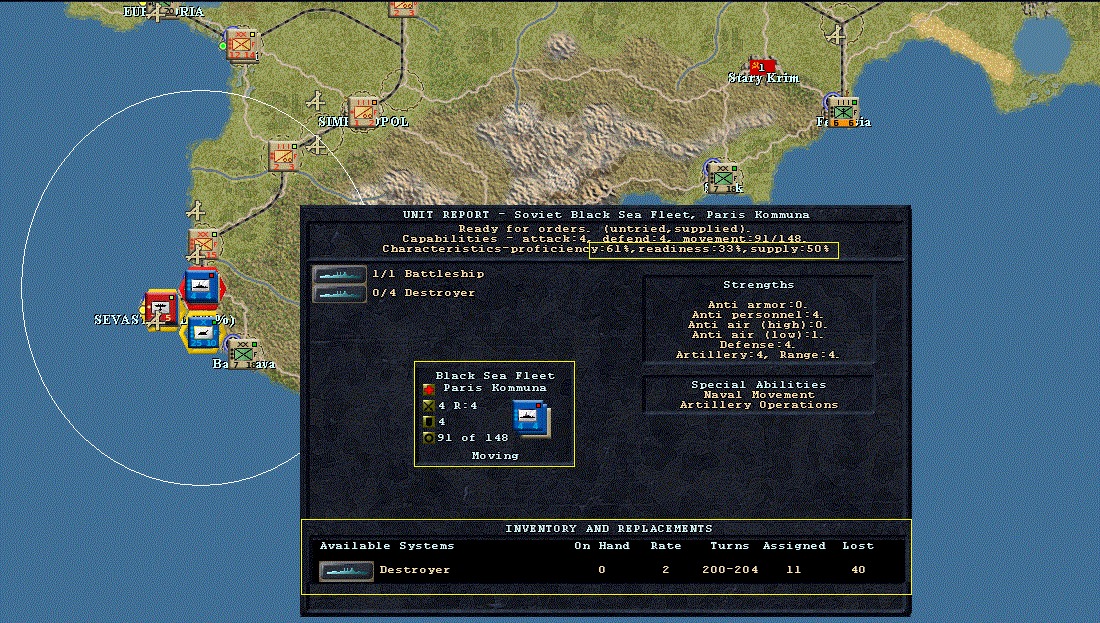The width and height of the screenshot is (1100, 623).
Task: Click the 'Ready for orders' status line
Action: pyautogui.click(x=605, y=229)
